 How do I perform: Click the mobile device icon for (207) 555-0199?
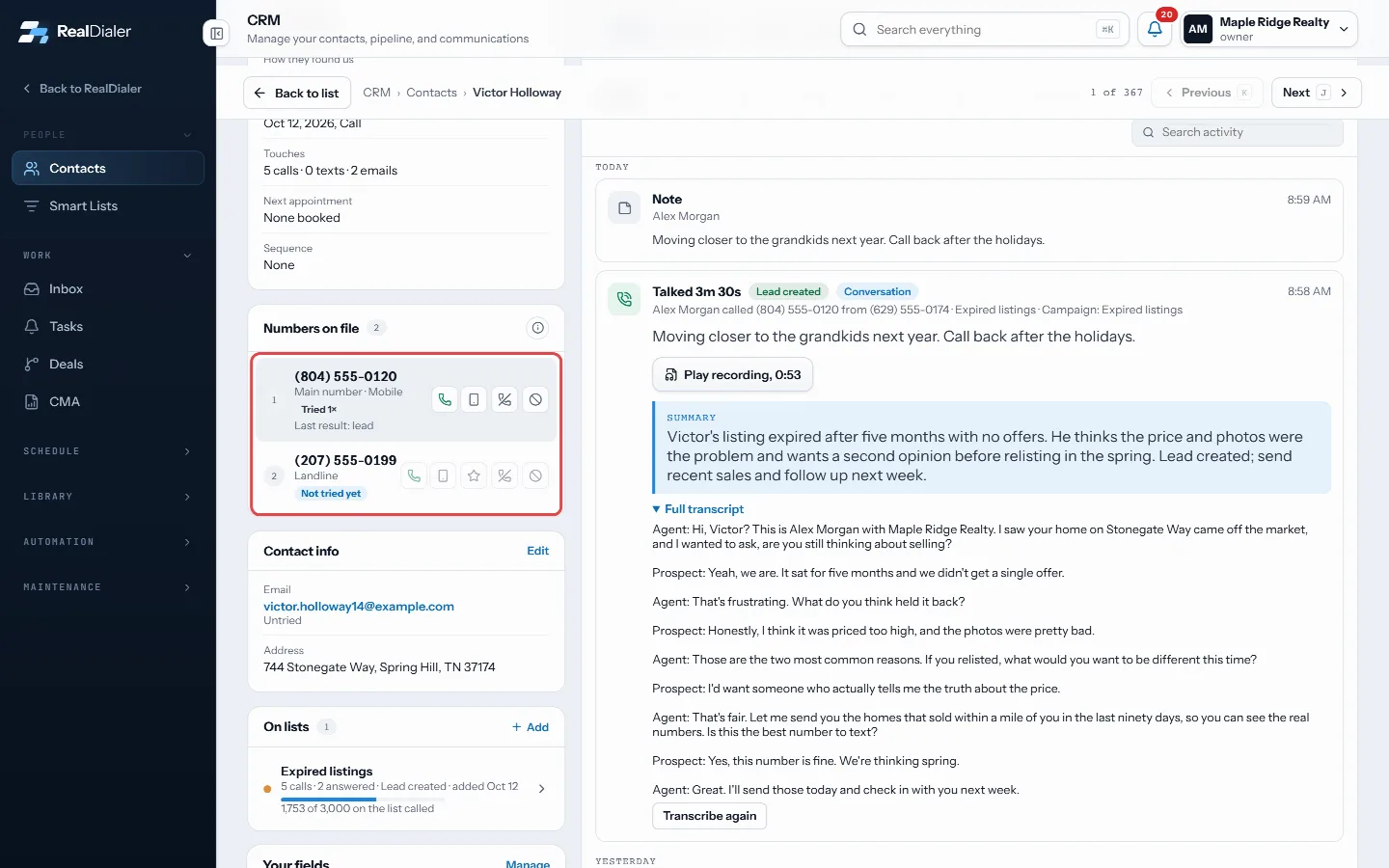click(443, 475)
